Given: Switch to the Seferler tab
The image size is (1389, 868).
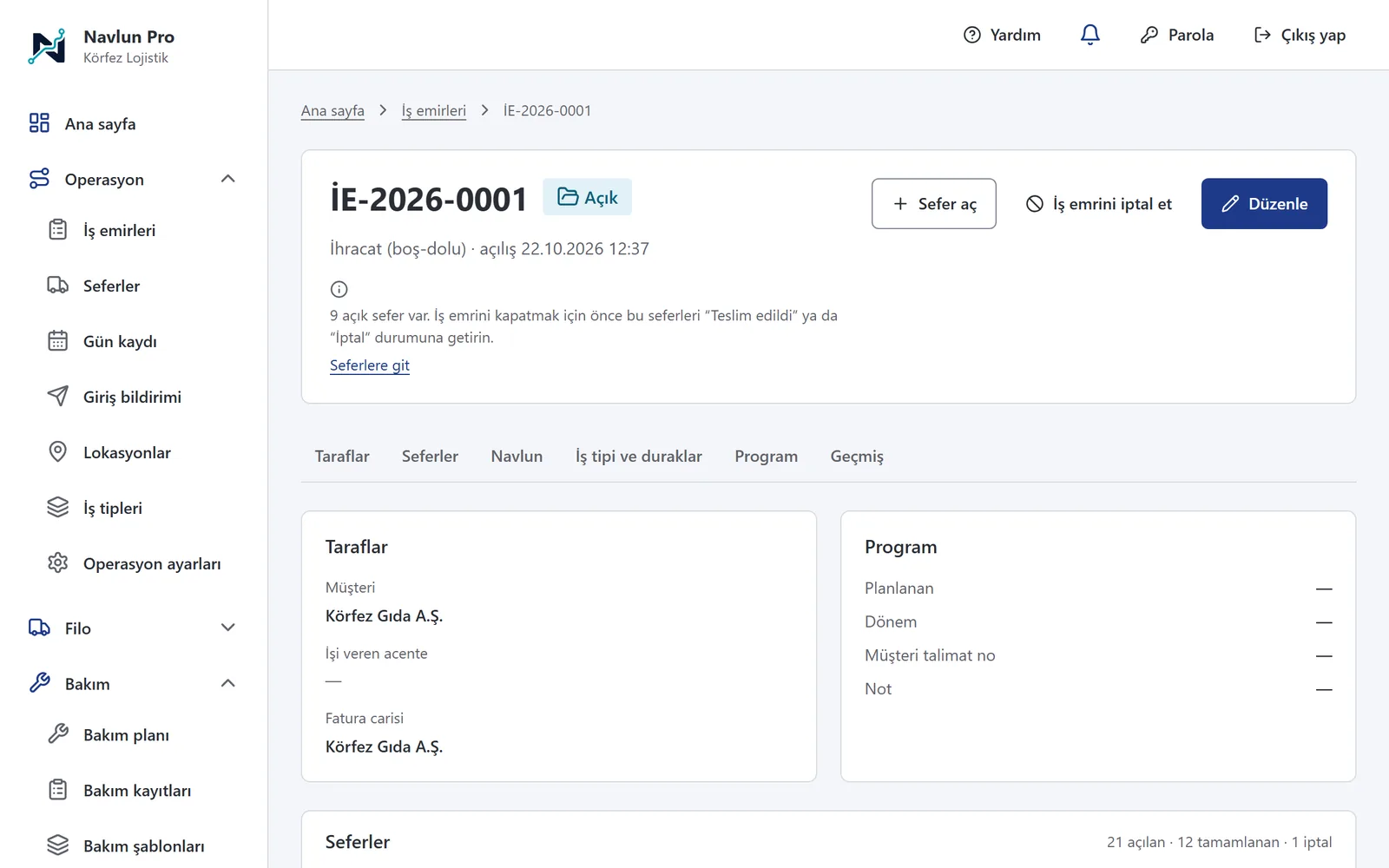Looking at the screenshot, I should coord(430,457).
